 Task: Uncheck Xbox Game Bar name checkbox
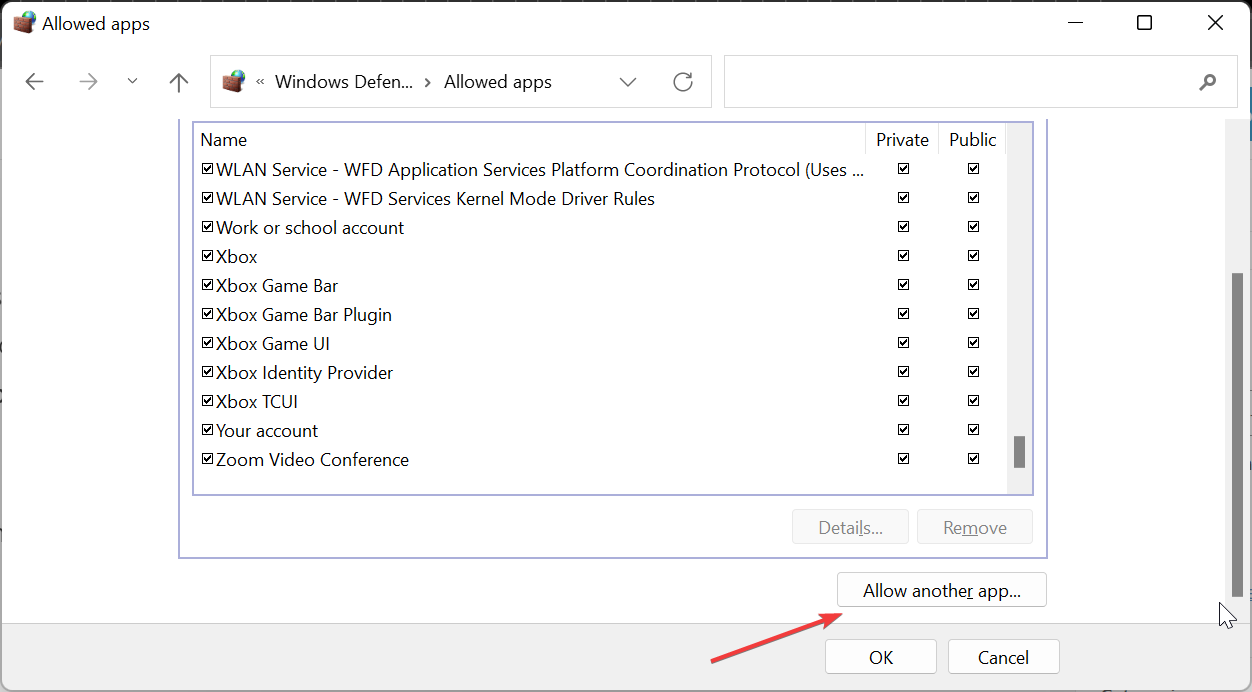208,286
